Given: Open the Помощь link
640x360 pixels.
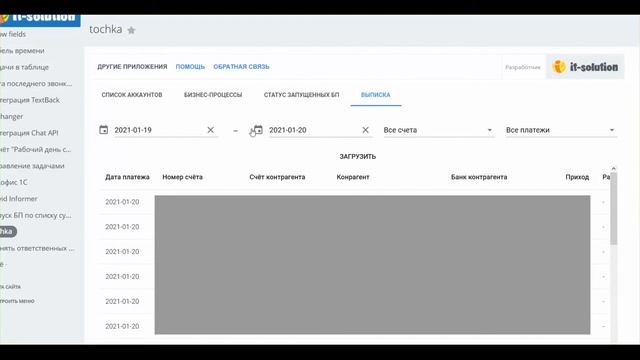Looking at the screenshot, I should coord(190,67).
